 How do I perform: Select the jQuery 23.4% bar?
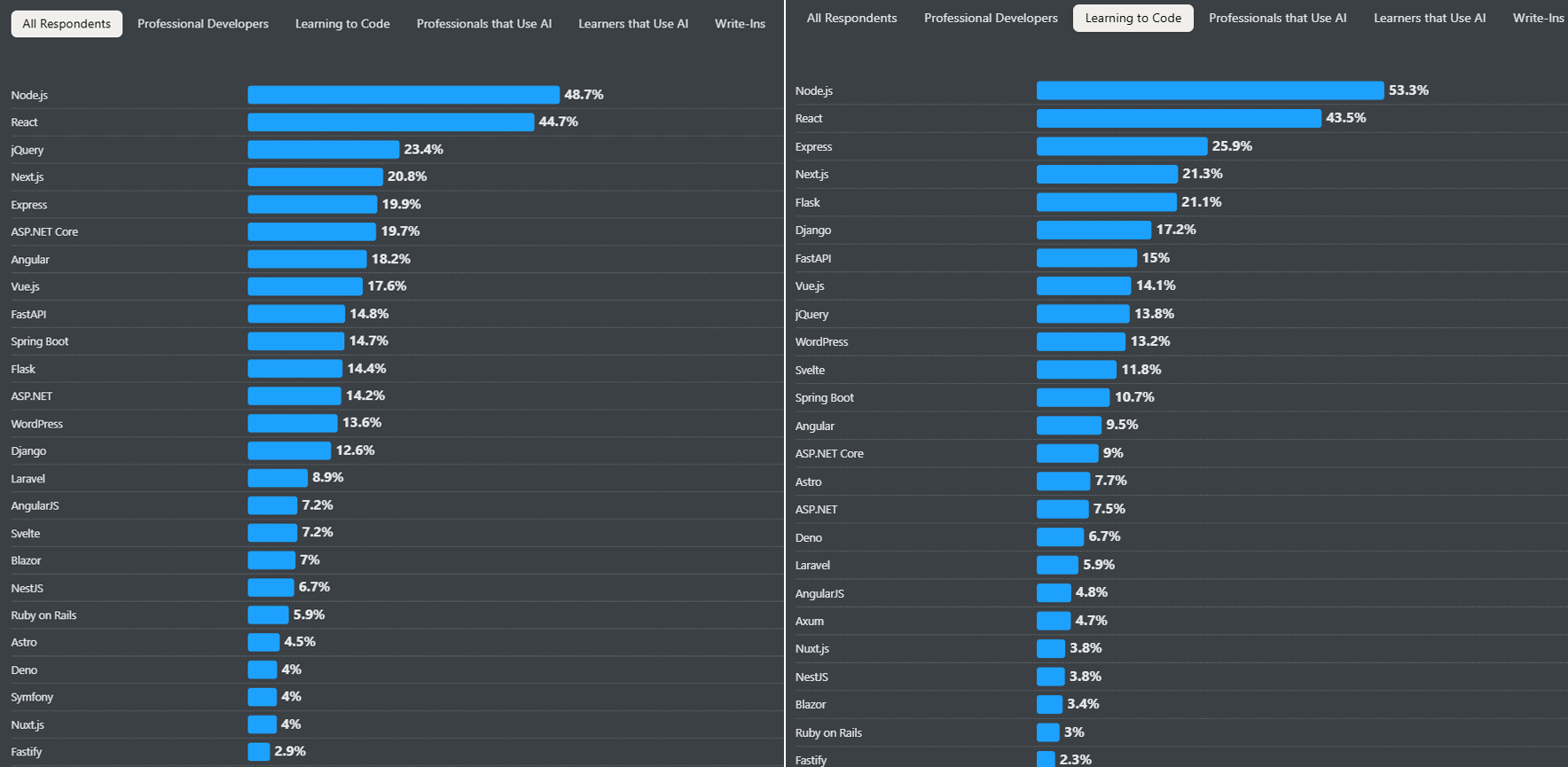pos(323,150)
